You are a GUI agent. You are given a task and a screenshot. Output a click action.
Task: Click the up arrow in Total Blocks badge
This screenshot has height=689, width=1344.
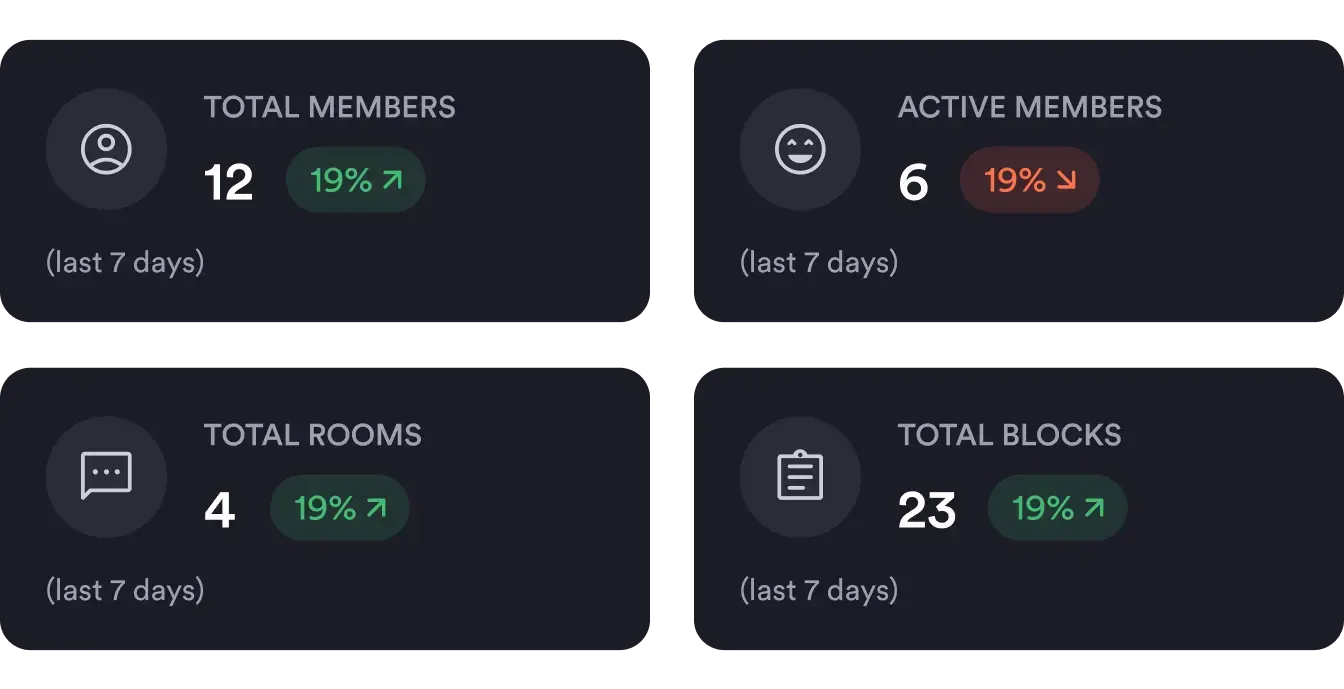(1094, 508)
